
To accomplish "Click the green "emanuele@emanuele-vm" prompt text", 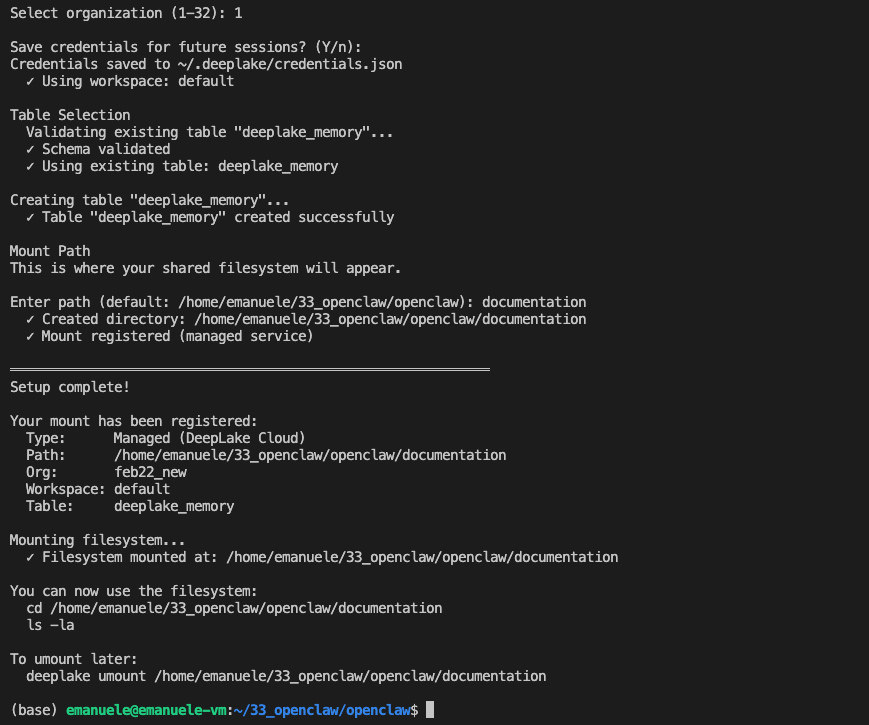I will pos(147,710).
